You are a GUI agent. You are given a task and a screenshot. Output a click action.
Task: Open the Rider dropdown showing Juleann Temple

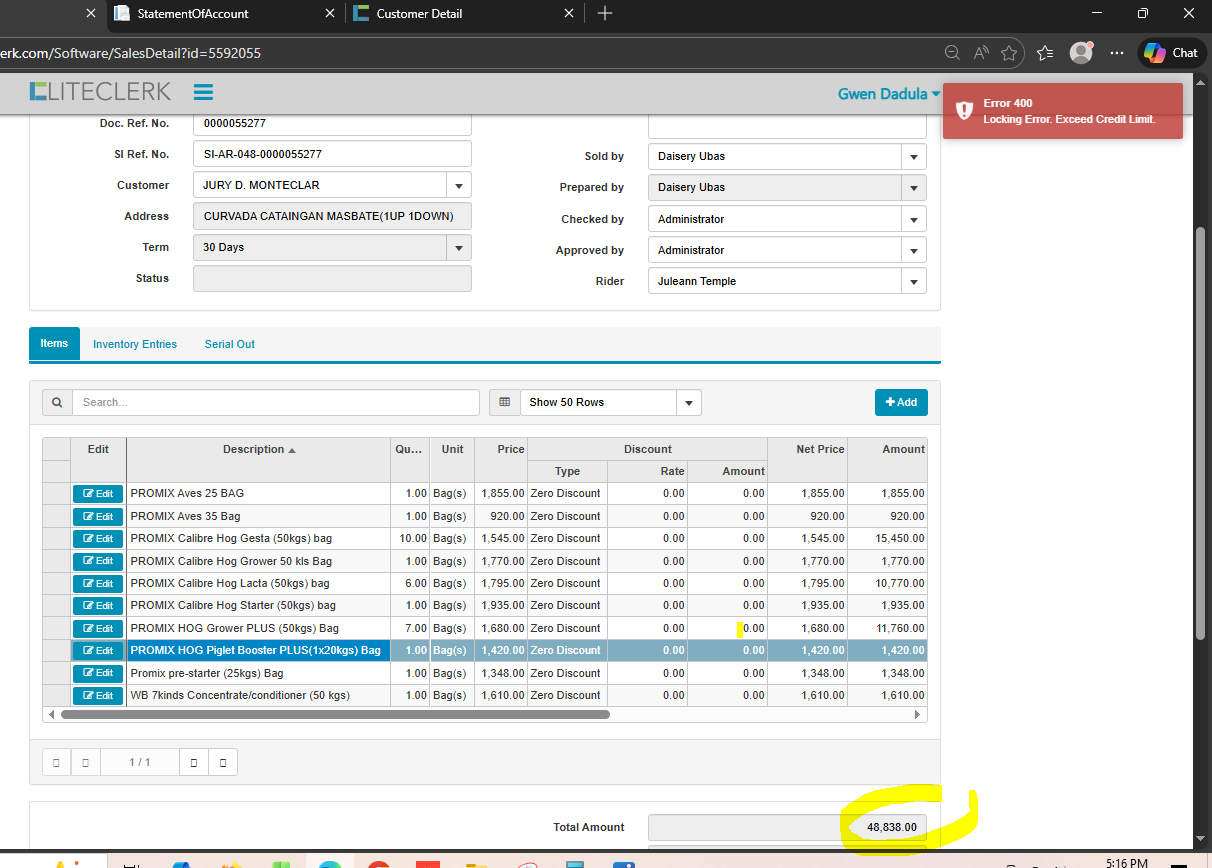click(913, 282)
